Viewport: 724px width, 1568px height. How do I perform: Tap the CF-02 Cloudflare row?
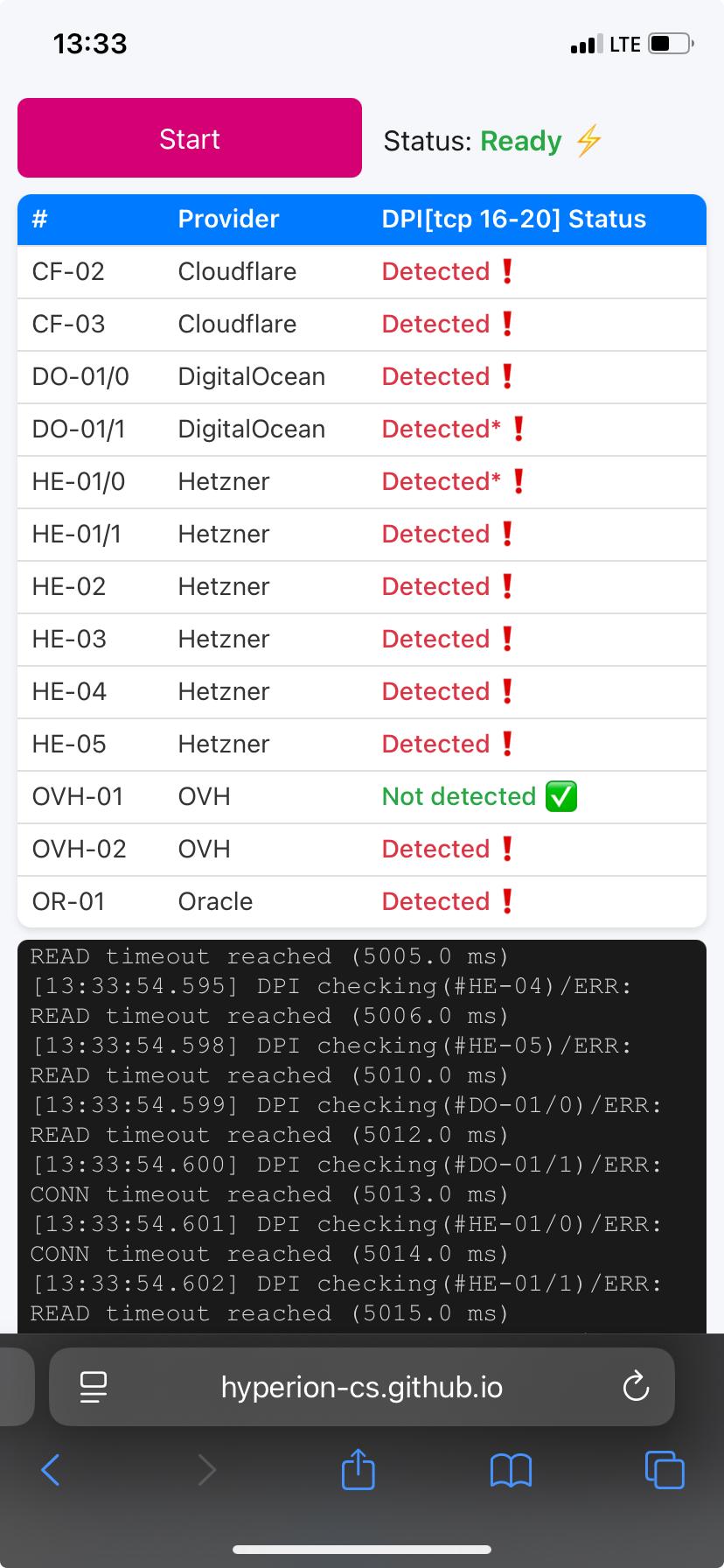click(236, 271)
